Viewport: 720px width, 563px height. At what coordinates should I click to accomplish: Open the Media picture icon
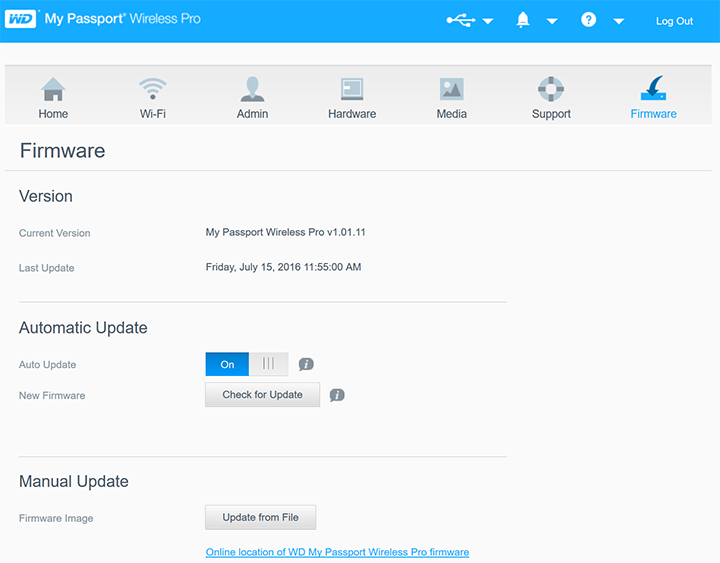click(x=451, y=90)
